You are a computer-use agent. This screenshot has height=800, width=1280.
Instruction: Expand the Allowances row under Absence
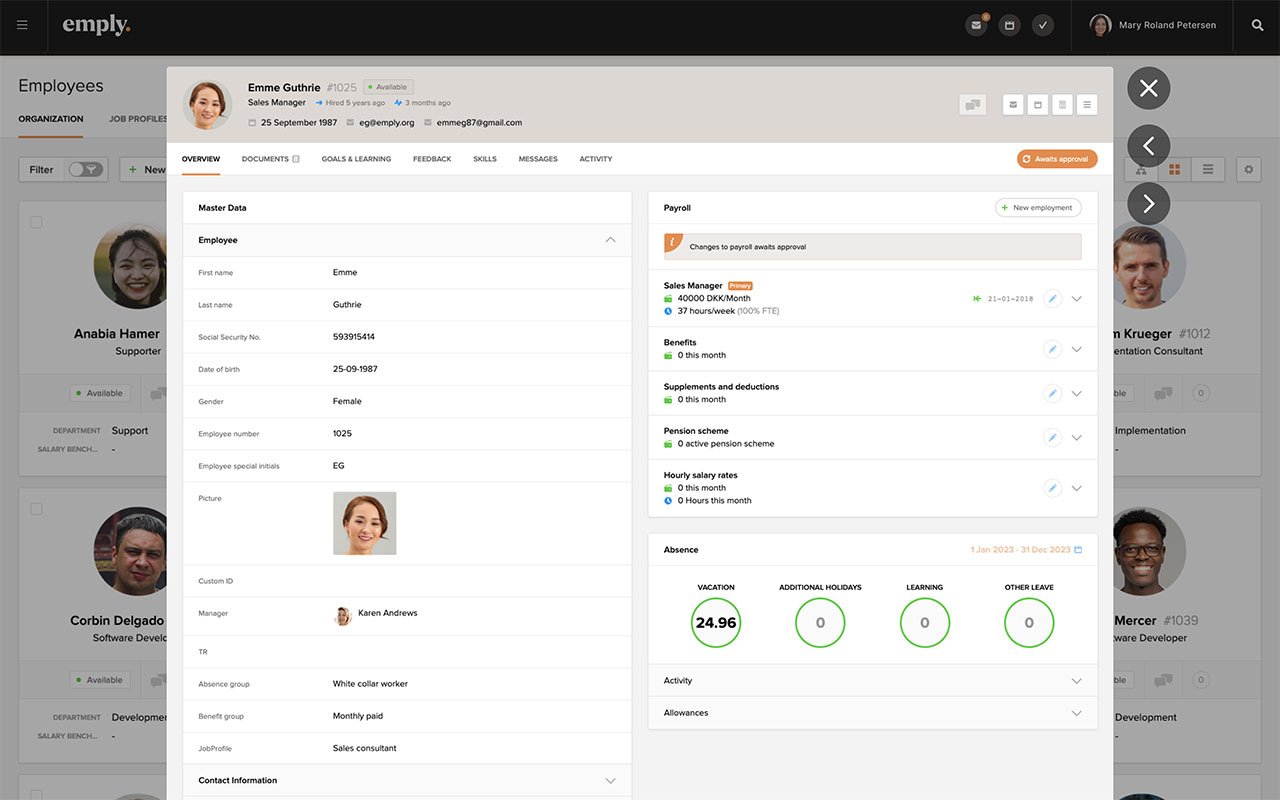(x=1076, y=713)
